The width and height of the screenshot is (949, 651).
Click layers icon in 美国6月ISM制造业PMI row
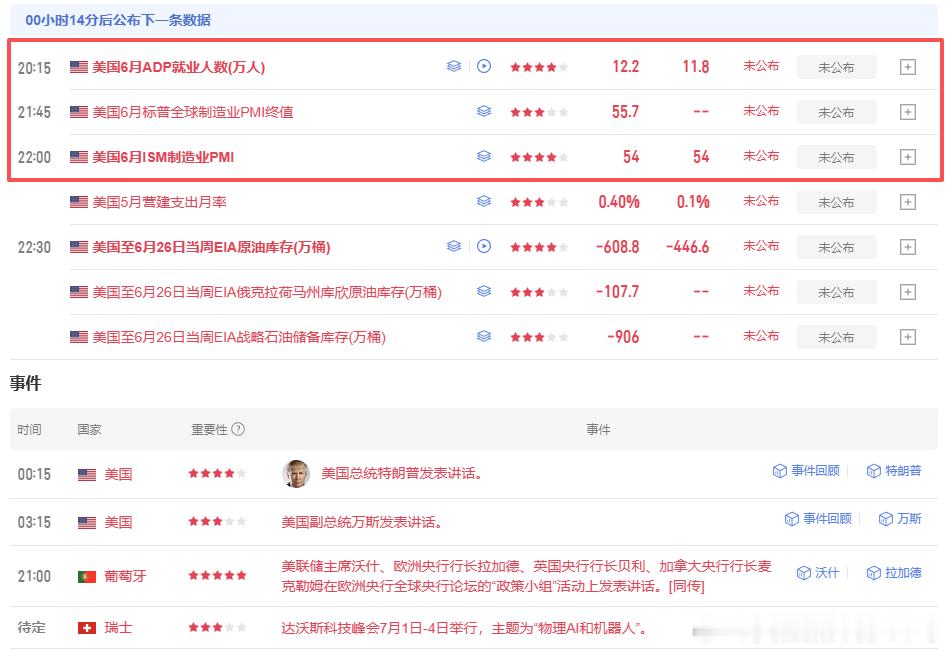coord(484,157)
